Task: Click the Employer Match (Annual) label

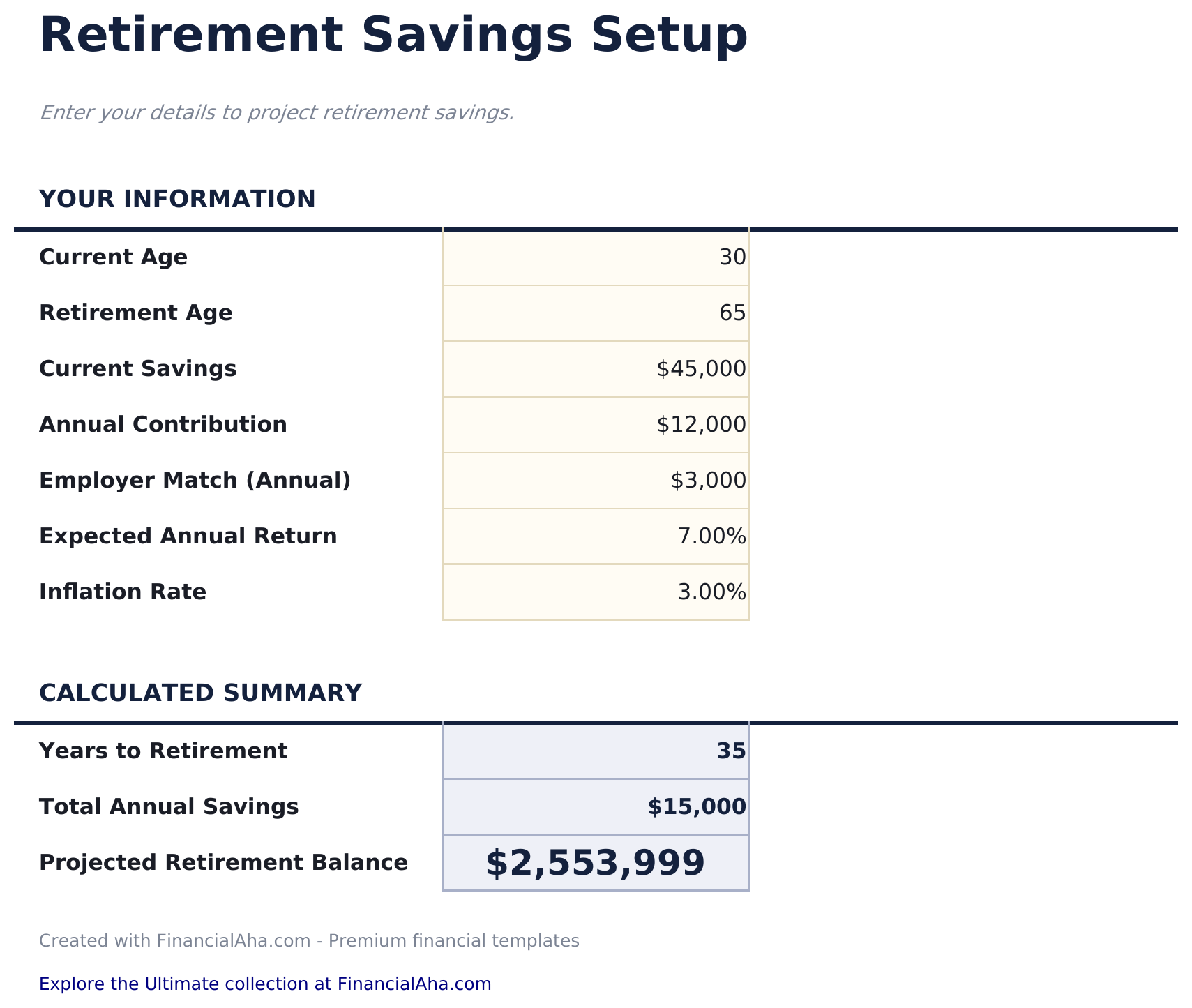Action: (195, 480)
